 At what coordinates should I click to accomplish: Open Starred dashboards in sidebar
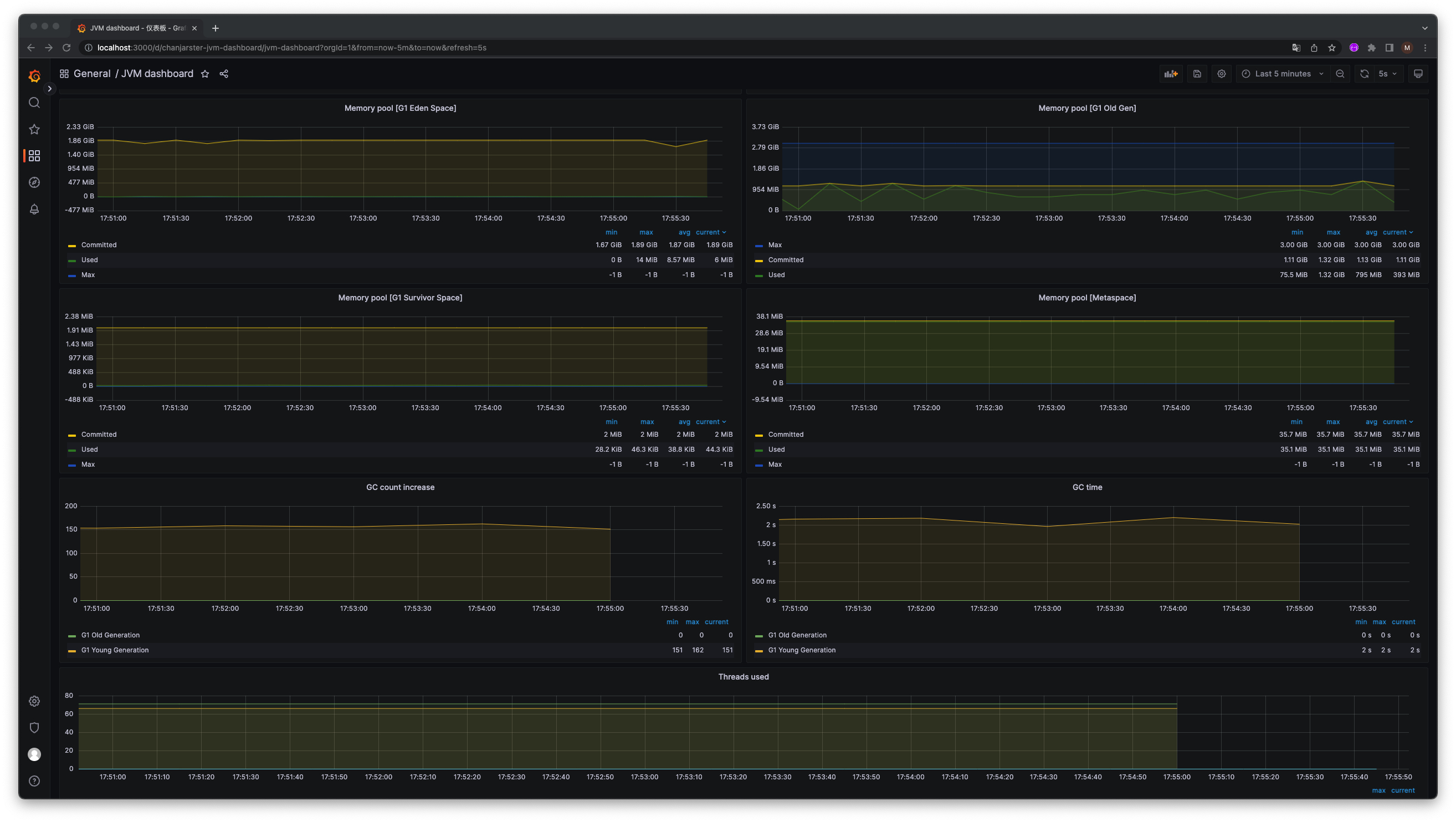point(34,130)
